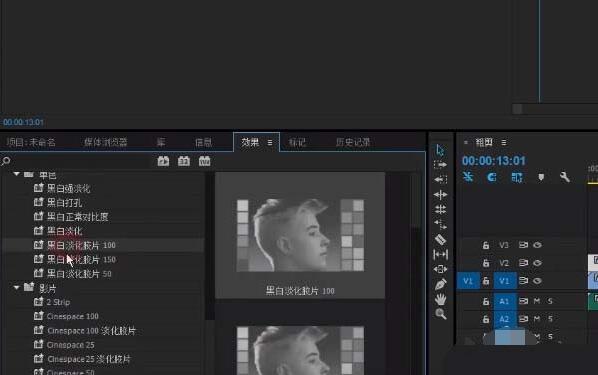Click the source monitor timecode 00:00:13:01

pyautogui.click(x=23, y=122)
